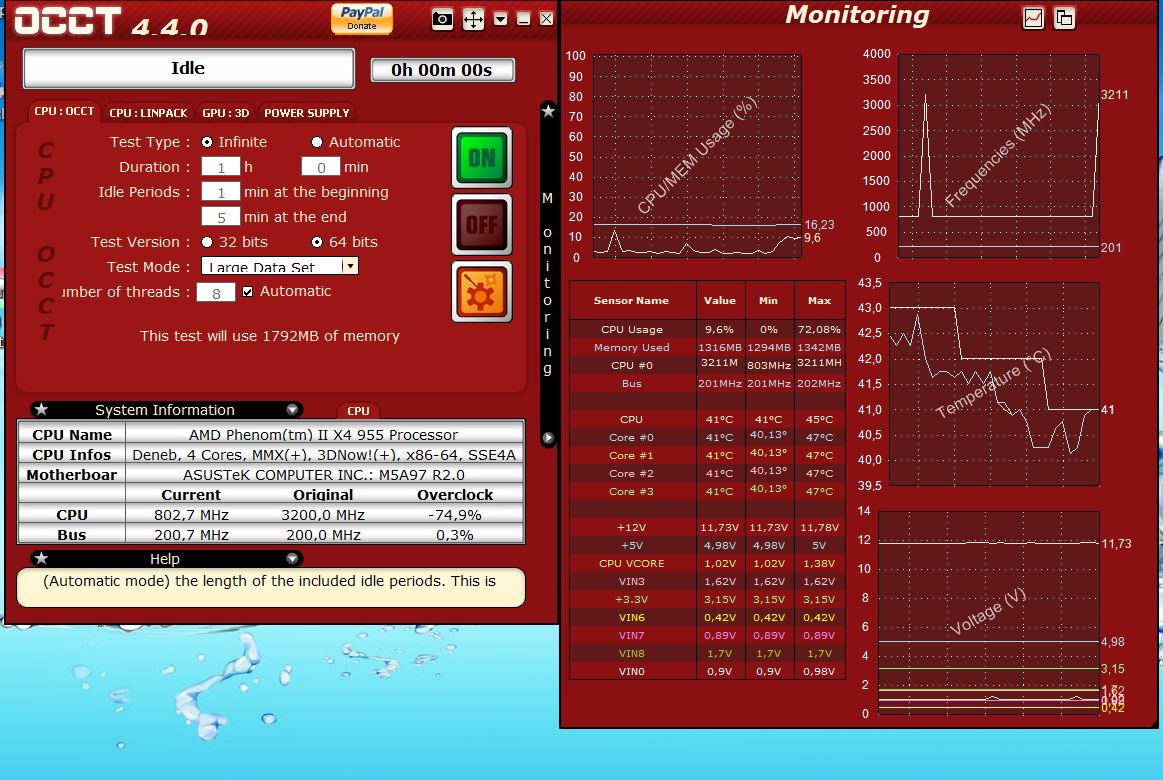The width and height of the screenshot is (1163, 780).
Task: Select the Infinite test type
Action: [x=207, y=142]
